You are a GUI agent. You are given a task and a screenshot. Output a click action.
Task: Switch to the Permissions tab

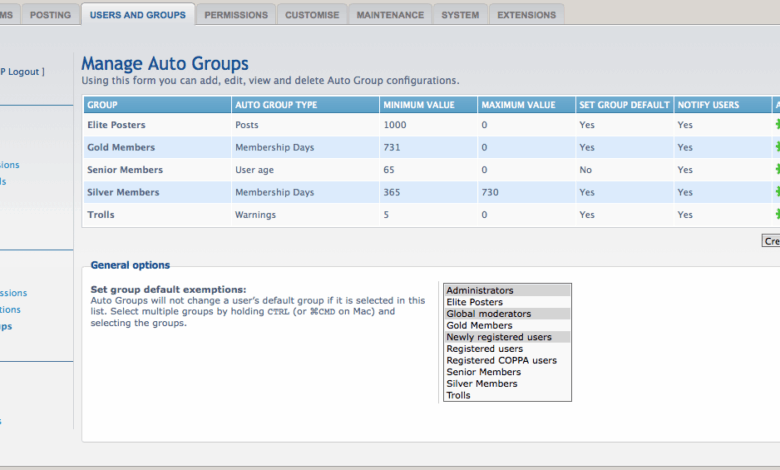pyautogui.click(x=236, y=15)
